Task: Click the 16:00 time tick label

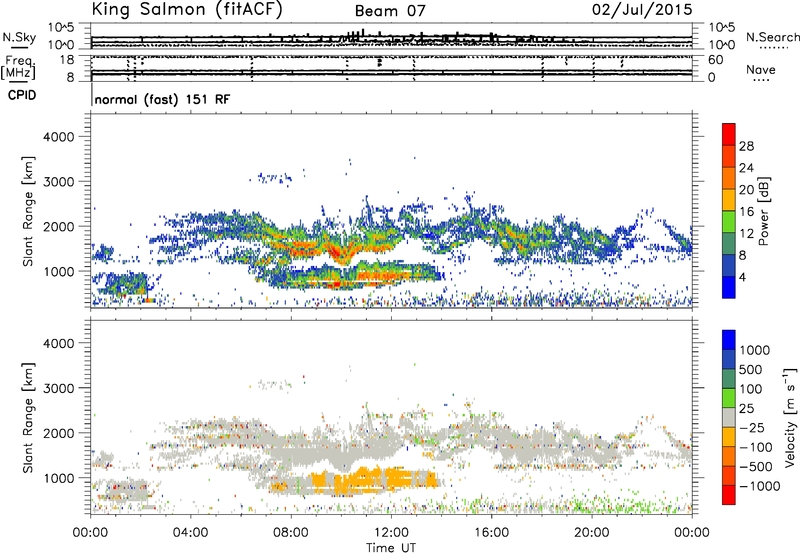Action: click(491, 533)
